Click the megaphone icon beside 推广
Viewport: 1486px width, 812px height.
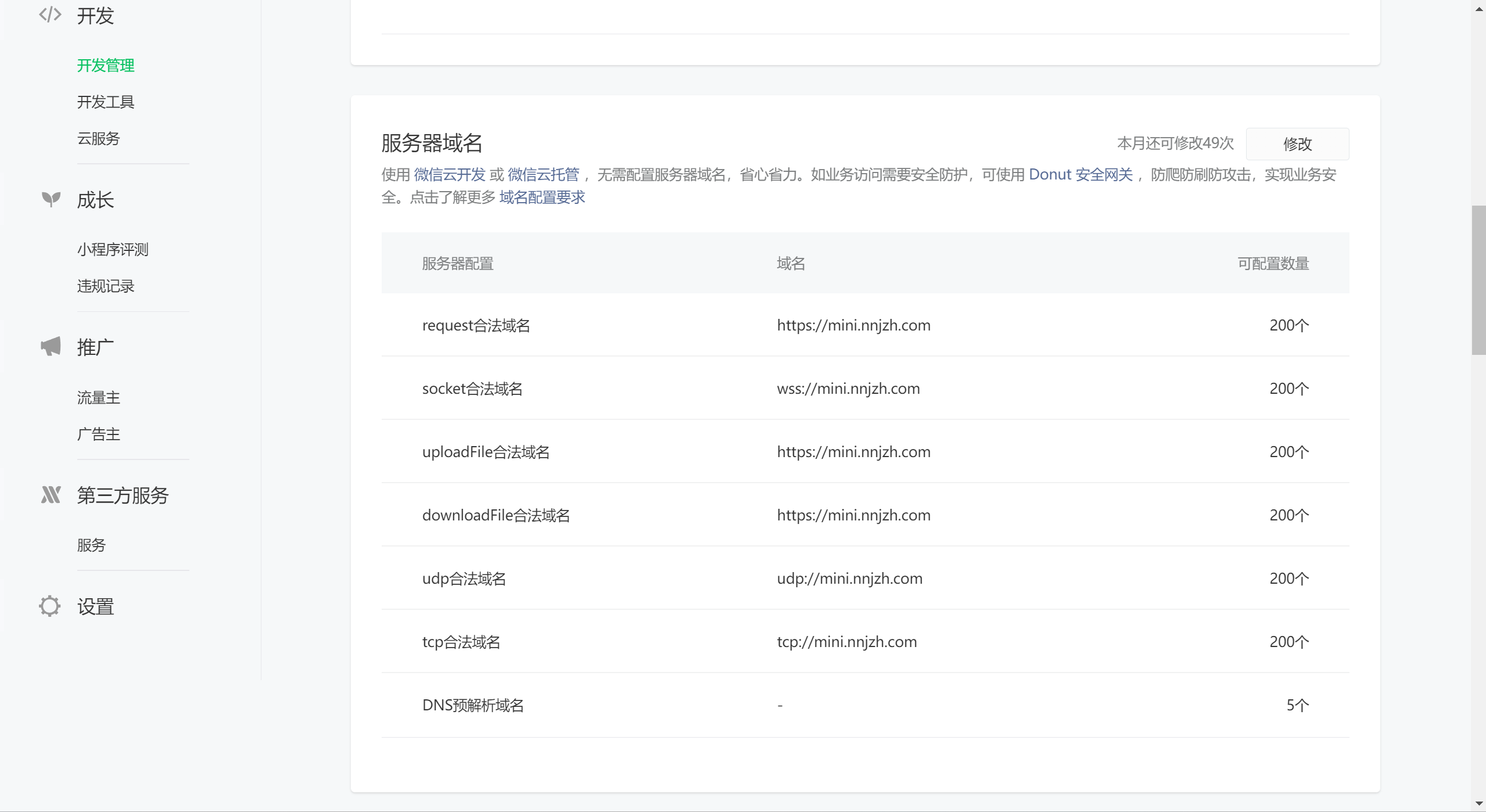pyautogui.click(x=51, y=346)
